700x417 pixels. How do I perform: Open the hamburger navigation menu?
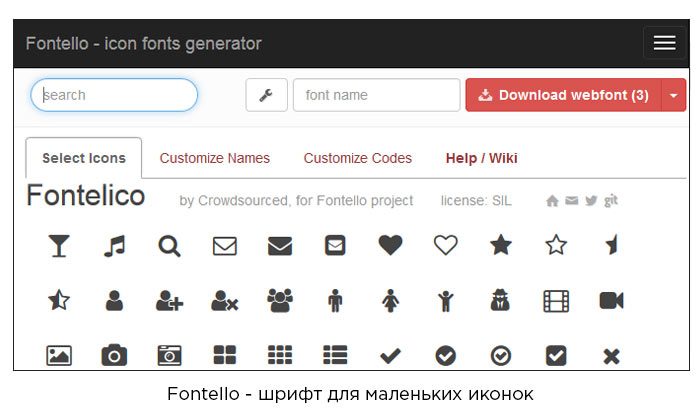coord(664,43)
